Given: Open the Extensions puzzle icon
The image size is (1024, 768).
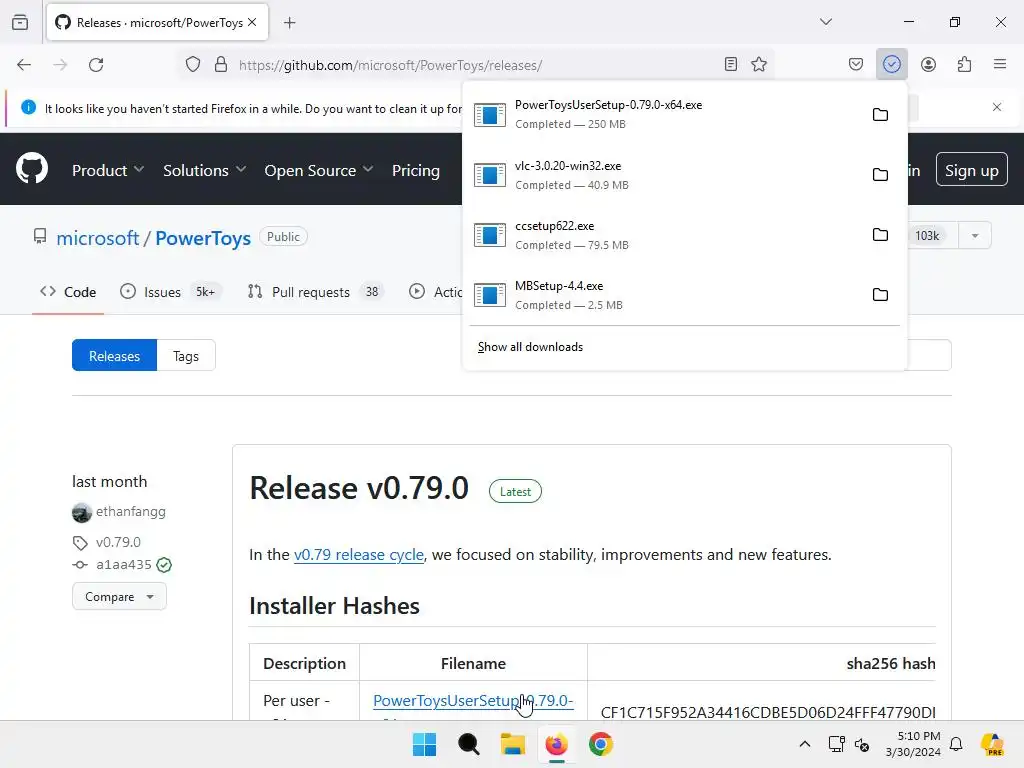Looking at the screenshot, I should tap(964, 64).
